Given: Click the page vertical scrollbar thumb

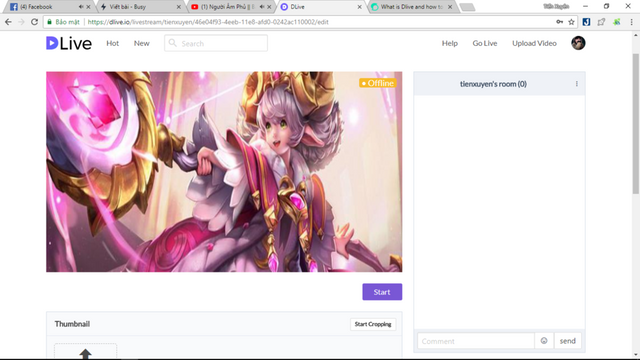Looking at the screenshot, I should (636, 124).
